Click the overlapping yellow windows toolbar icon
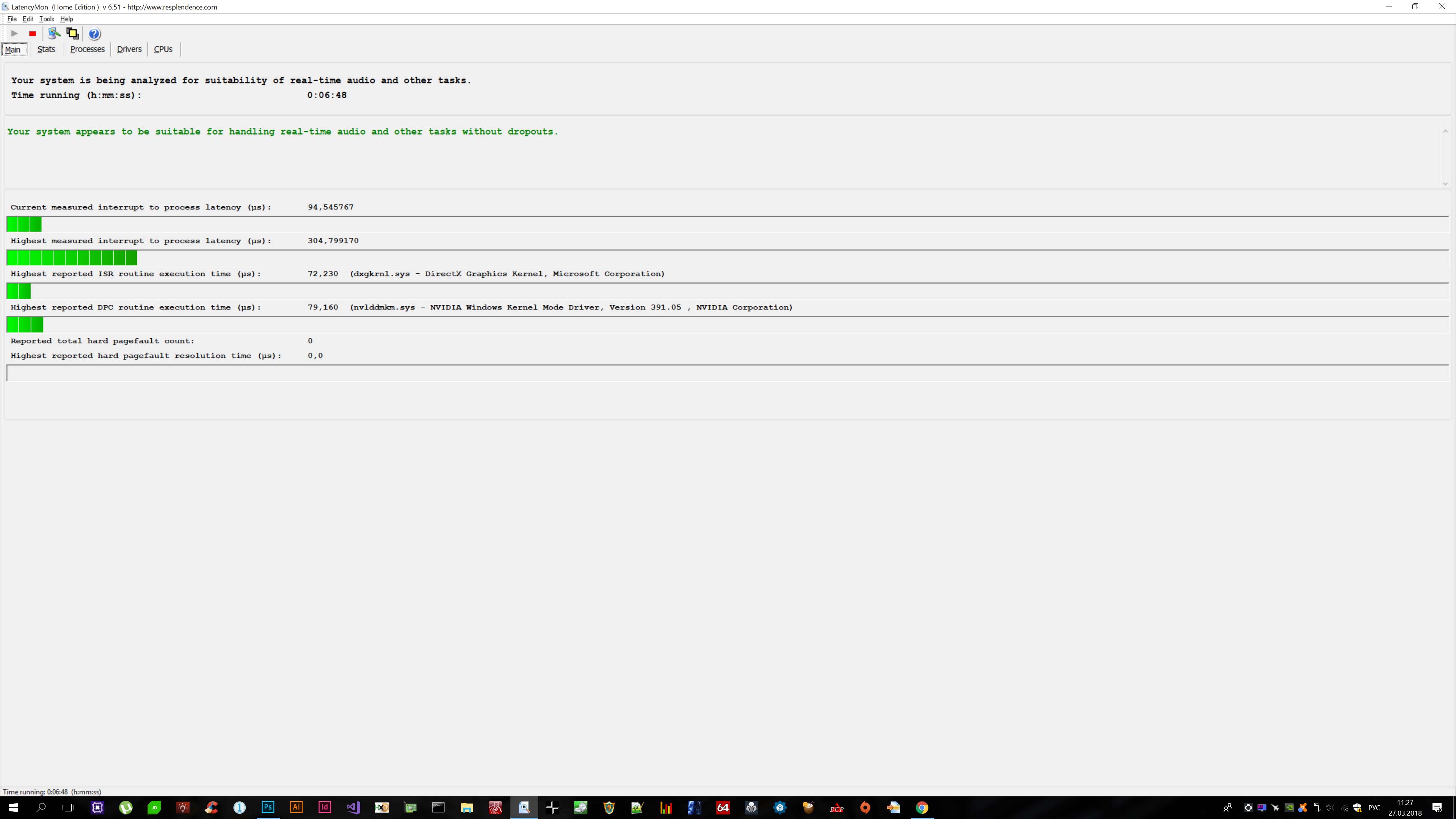This screenshot has height=819, width=1456. click(72, 34)
